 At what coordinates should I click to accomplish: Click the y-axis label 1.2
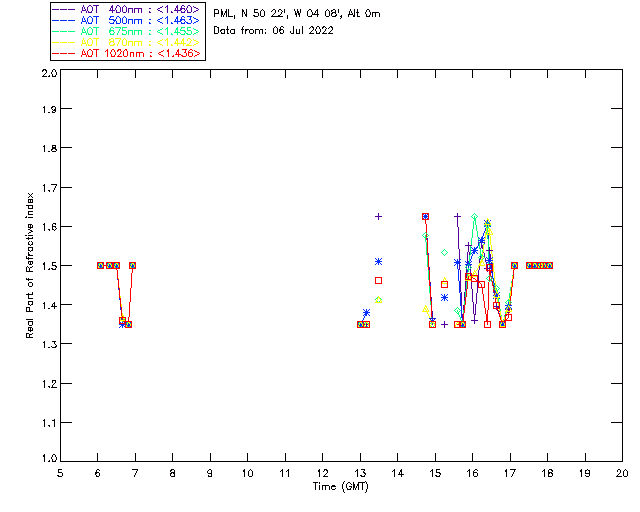[49, 384]
